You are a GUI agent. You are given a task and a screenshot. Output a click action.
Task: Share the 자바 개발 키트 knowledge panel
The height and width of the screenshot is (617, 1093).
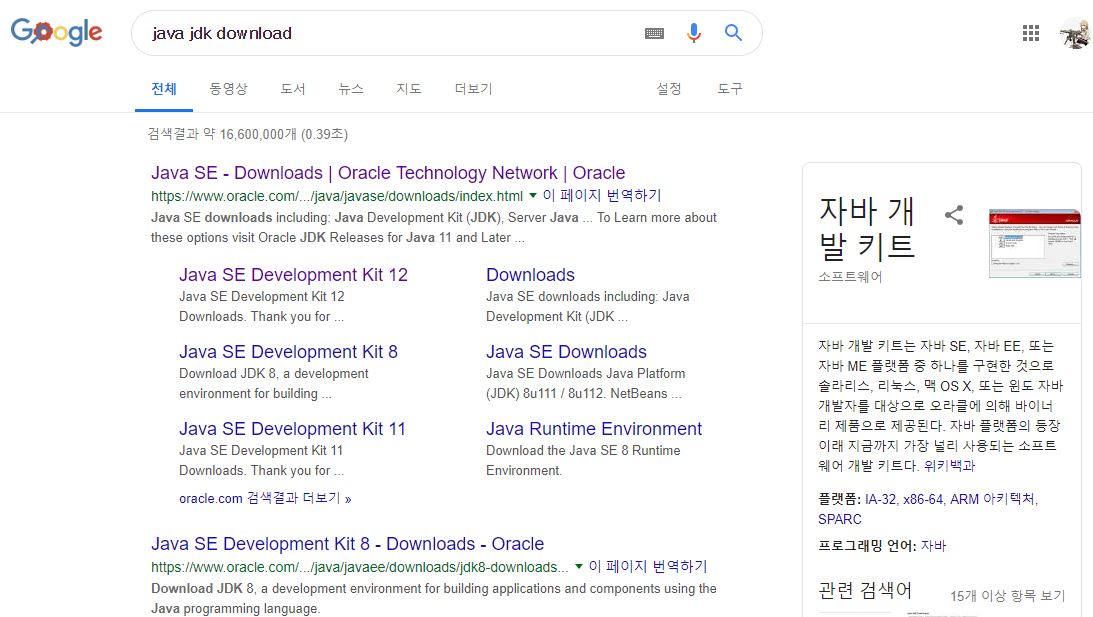click(x=954, y=215)
